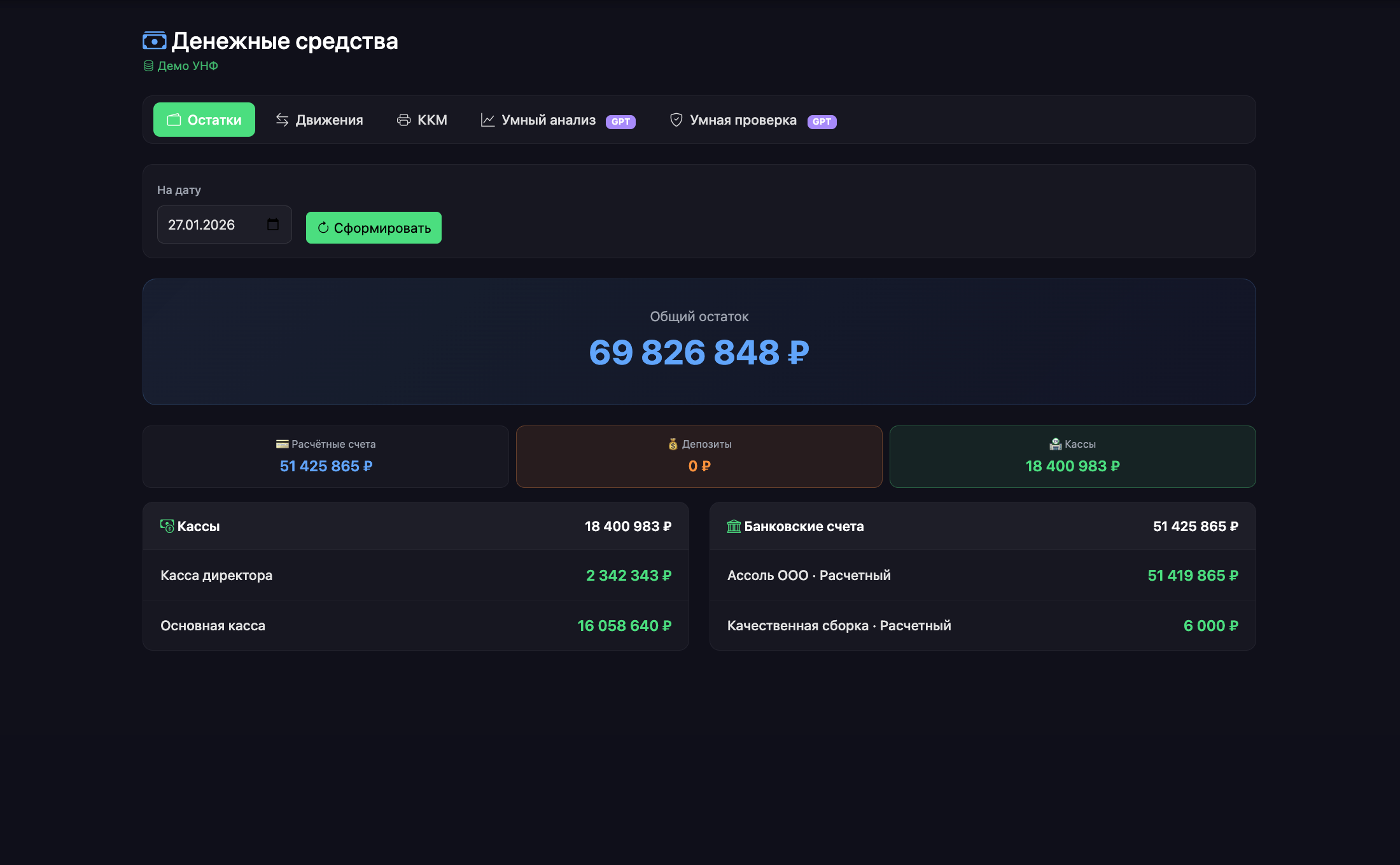
Task: Click the bank building icon by Банковские счета
Action: point(734,527)
